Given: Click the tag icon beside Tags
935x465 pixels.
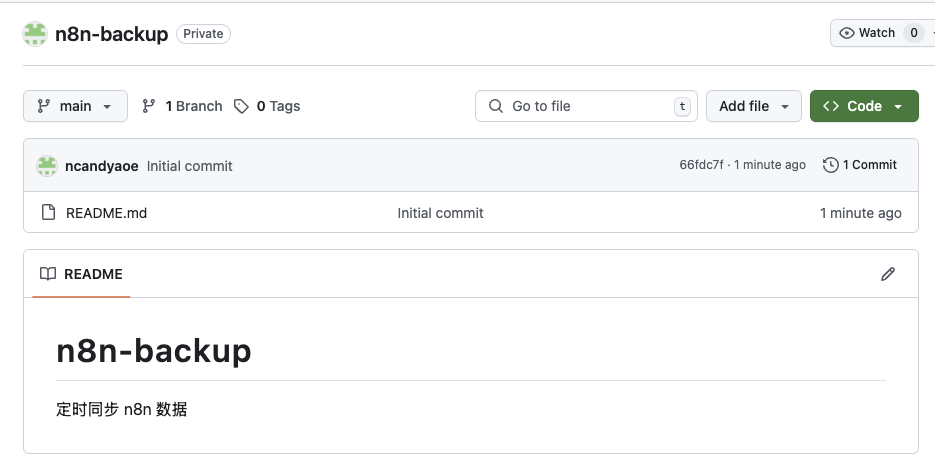Looking at the screenshot, I should 241,106.
